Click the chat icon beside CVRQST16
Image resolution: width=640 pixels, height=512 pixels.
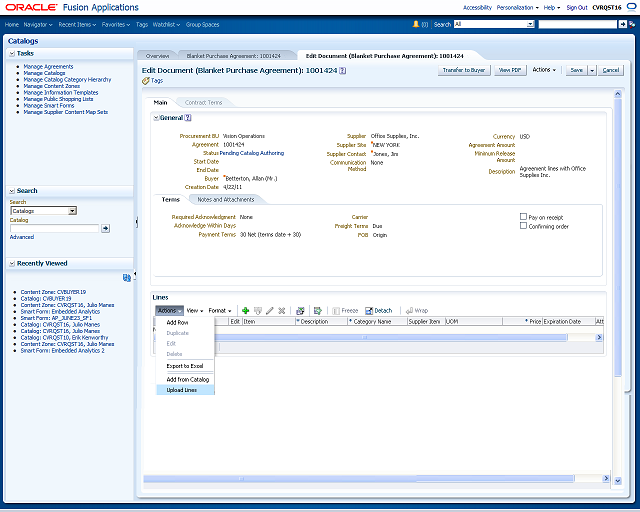point(631,7)
